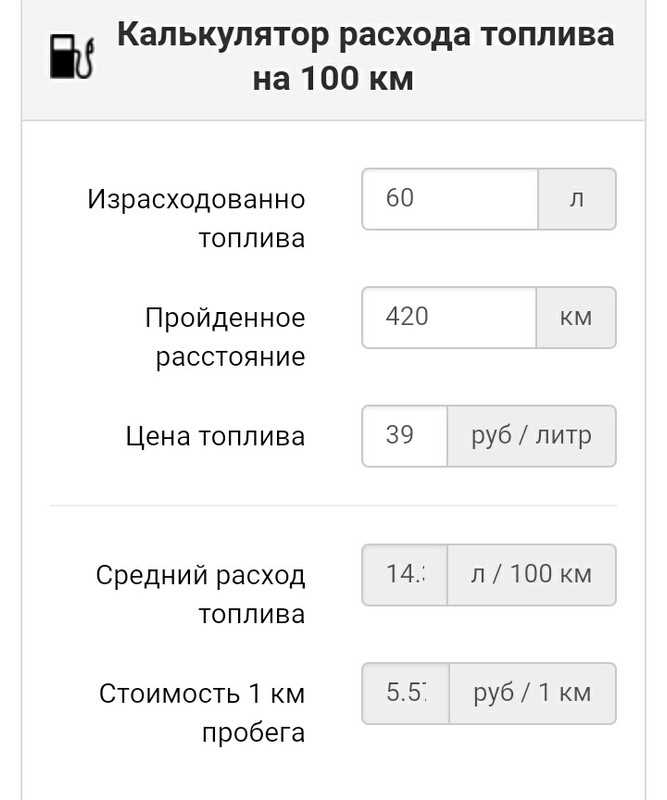Click the 'руб / 1 км' unit label
Screen dimensions: 667x800
pos(531,692)
